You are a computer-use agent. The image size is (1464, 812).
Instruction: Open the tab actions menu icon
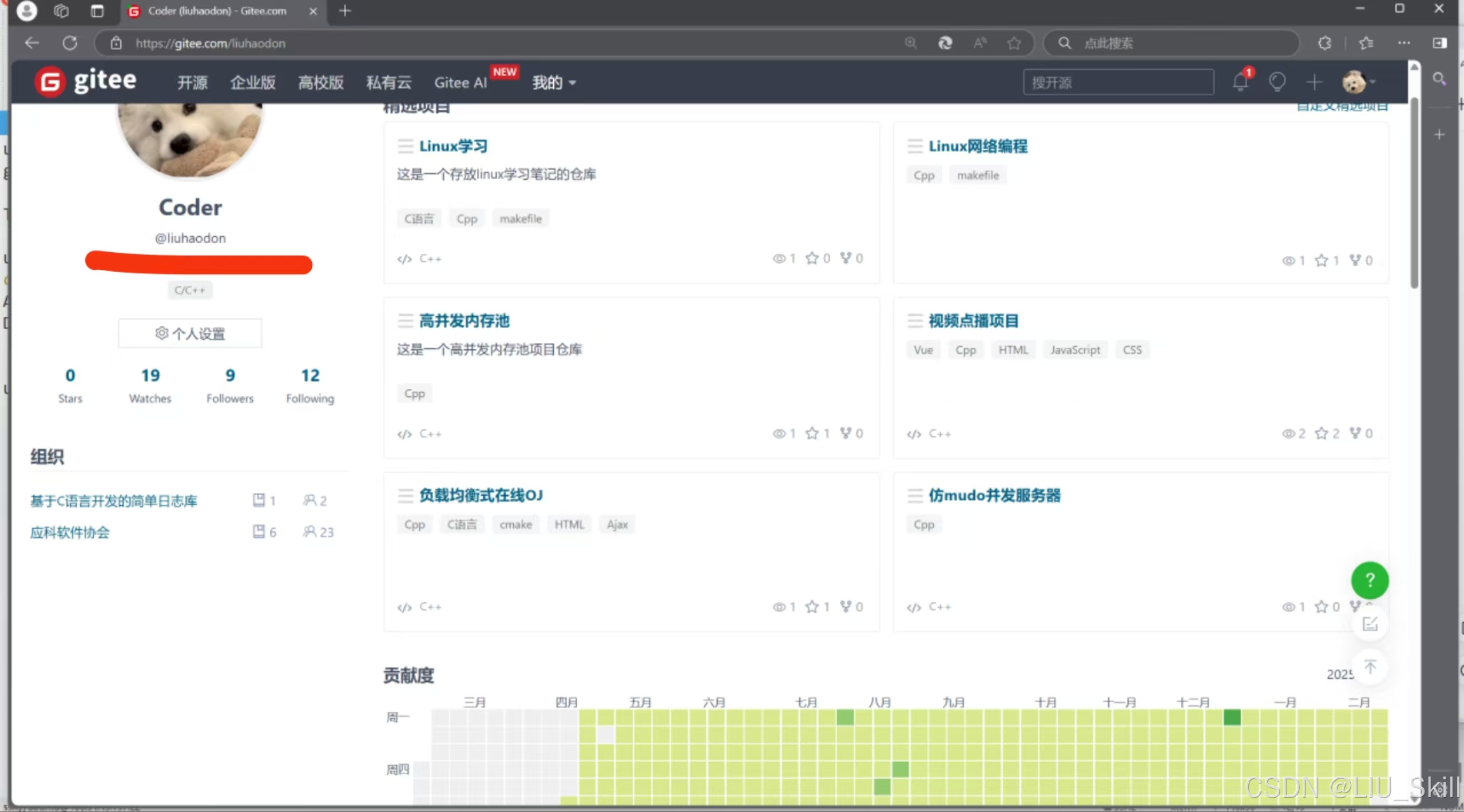pos(97,11)
